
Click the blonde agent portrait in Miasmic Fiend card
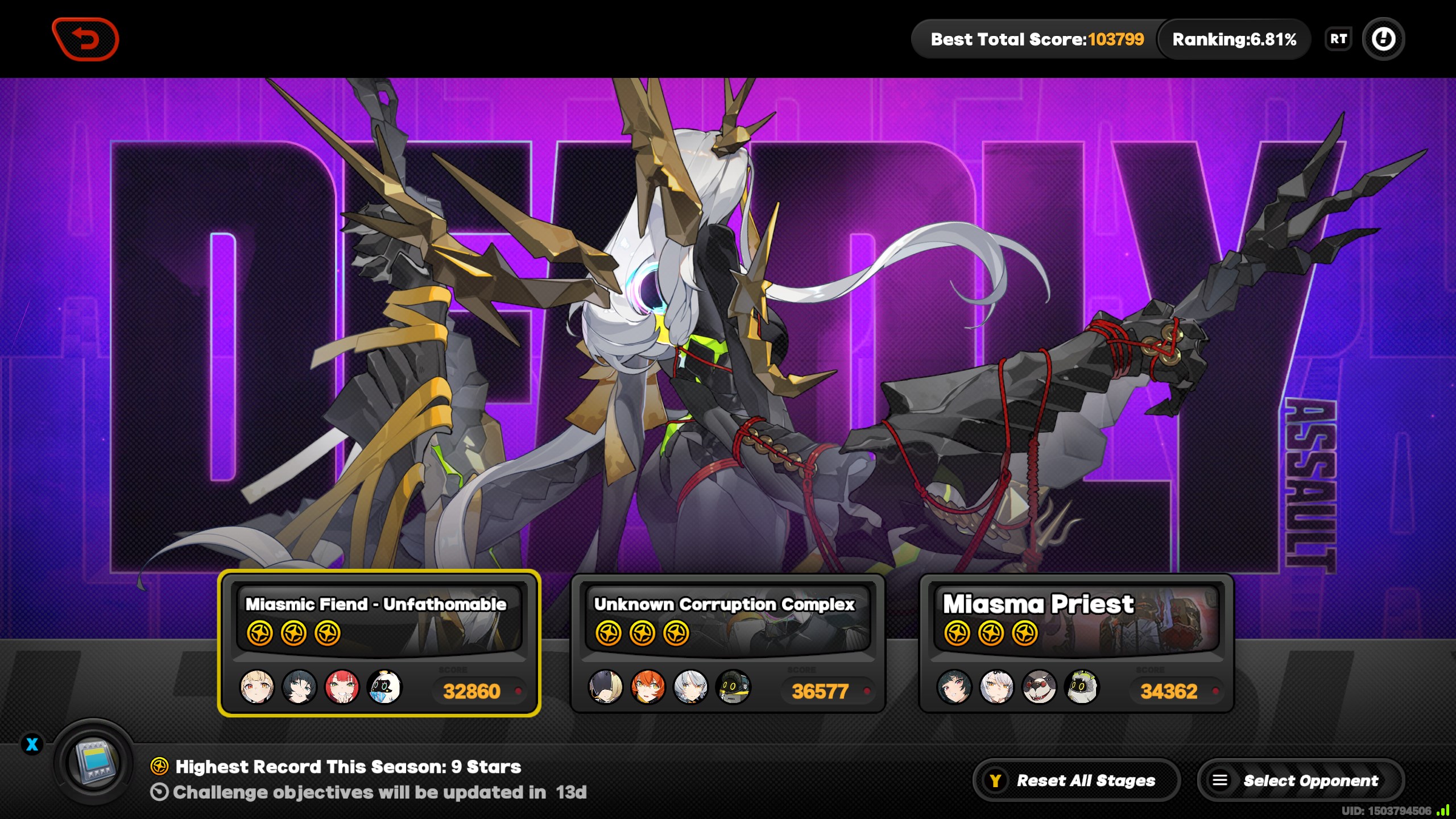257,687
